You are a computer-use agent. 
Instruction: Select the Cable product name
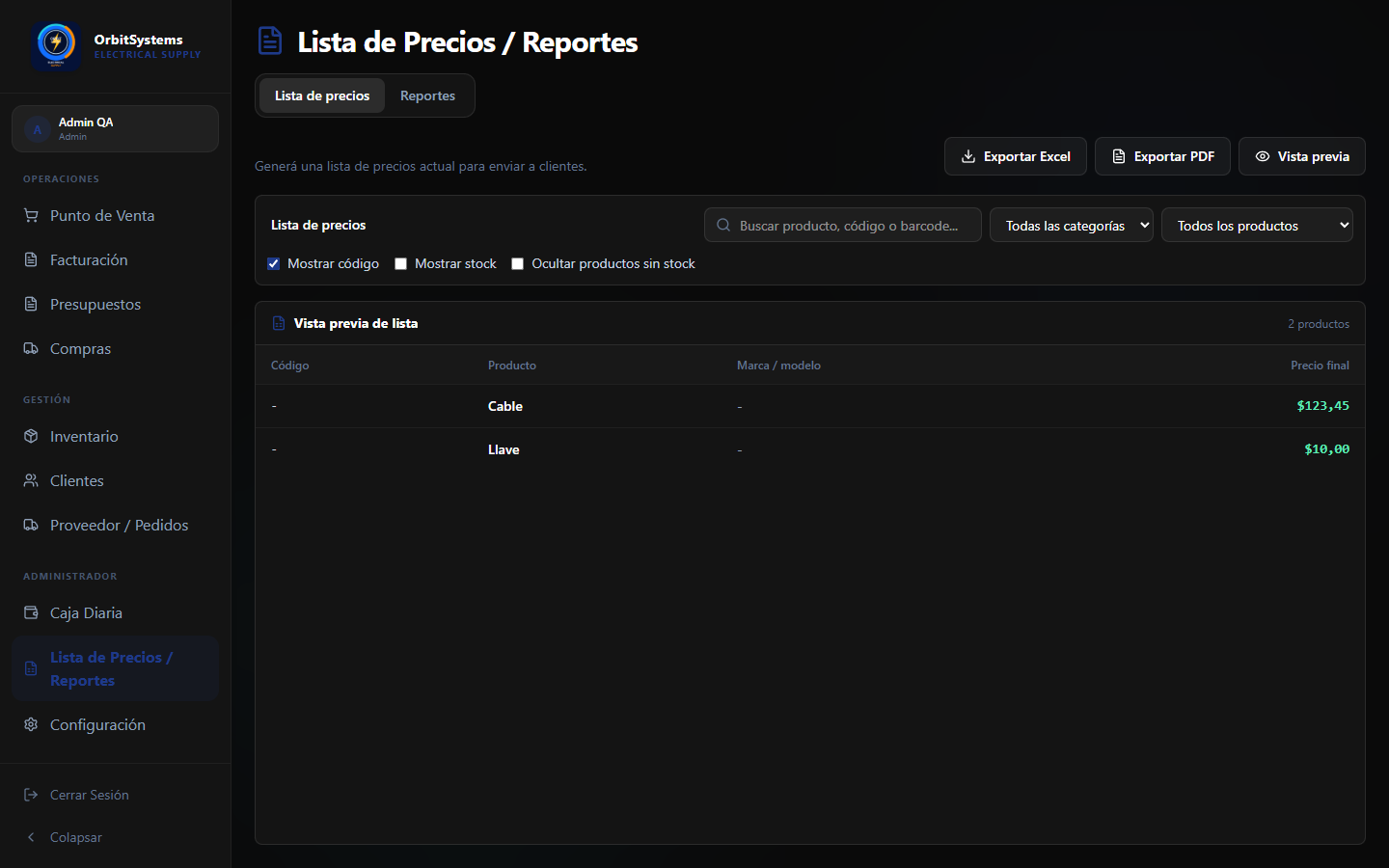pyautogui.click(x=505, y=406)
